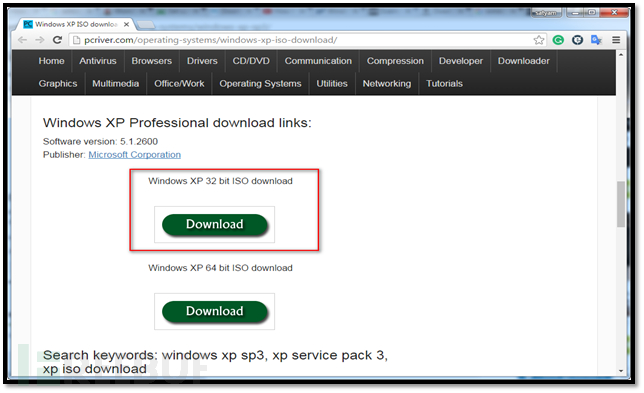The image size is (644, 393).
Task: Open the Operating Systems menu item
Action: pyautogui.click(x=260, y=83)
